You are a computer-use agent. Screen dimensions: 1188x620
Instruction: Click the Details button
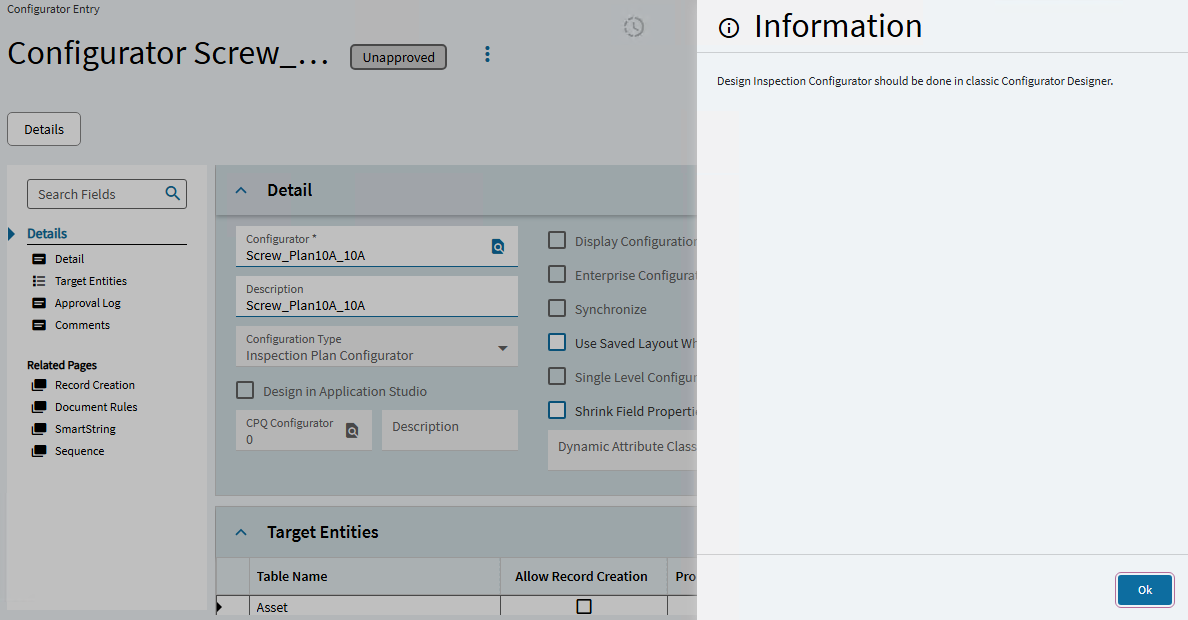tap(44, 129)
